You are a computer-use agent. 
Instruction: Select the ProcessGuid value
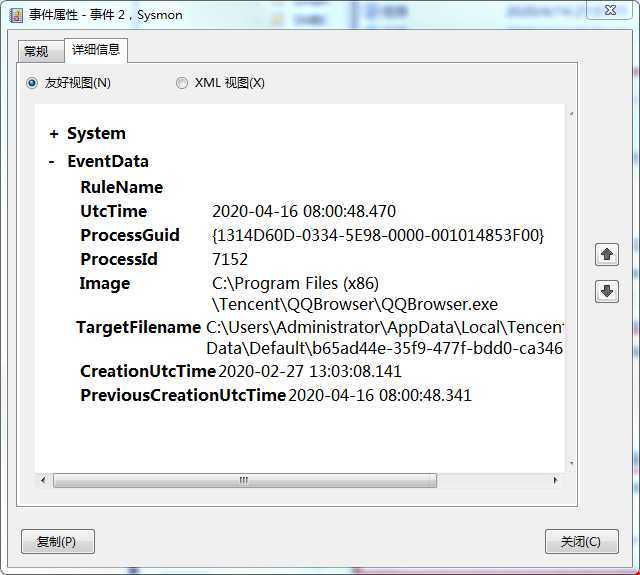point(378,235)
